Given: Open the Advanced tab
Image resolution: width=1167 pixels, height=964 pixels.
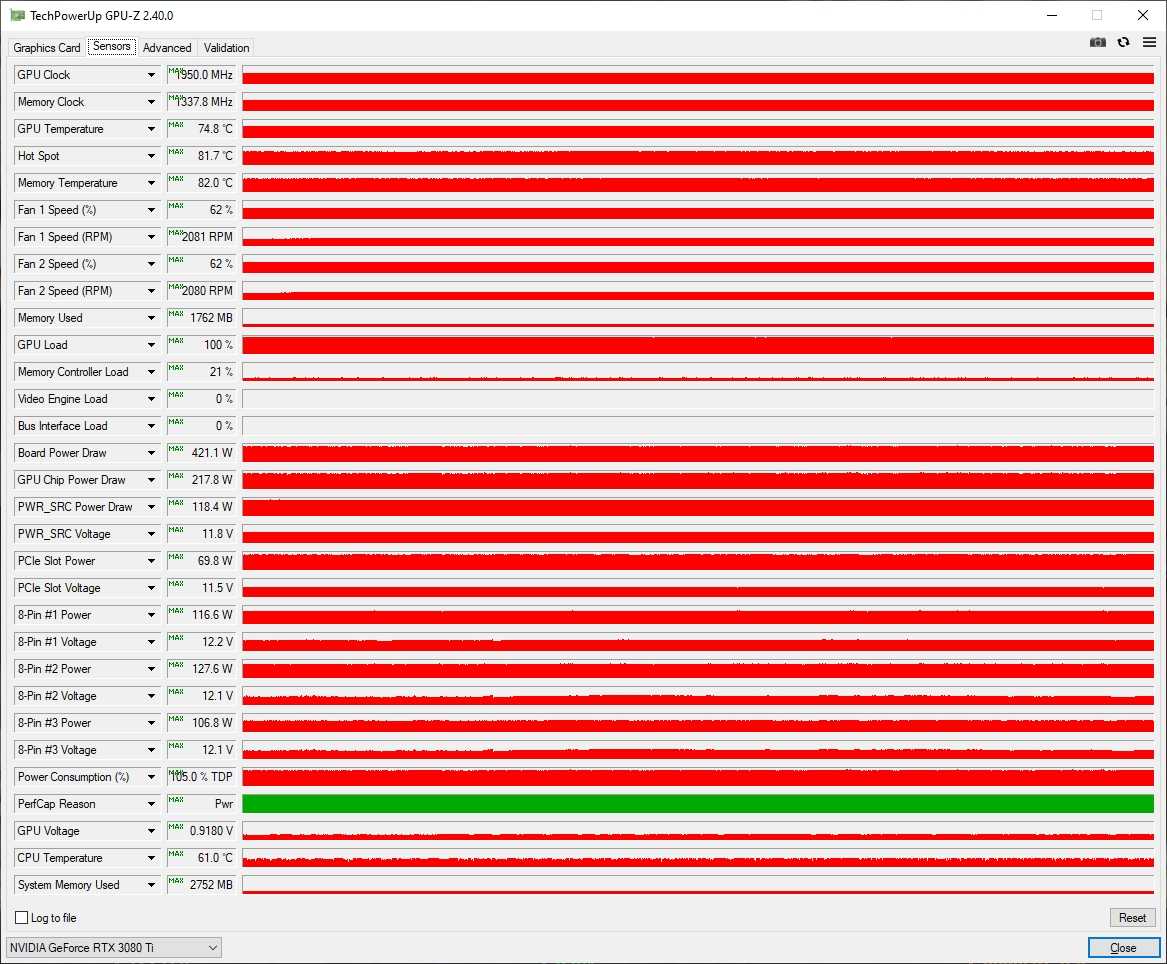Looking at the screenshot, I should click(167, 48).
